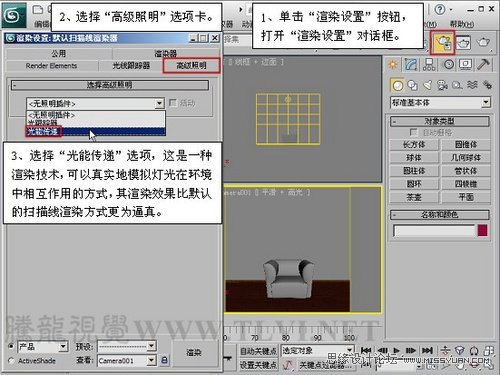Select the Geometry category sphere icon
The height and width of the screenshot is (375, 500).
(x=397, y=86)
